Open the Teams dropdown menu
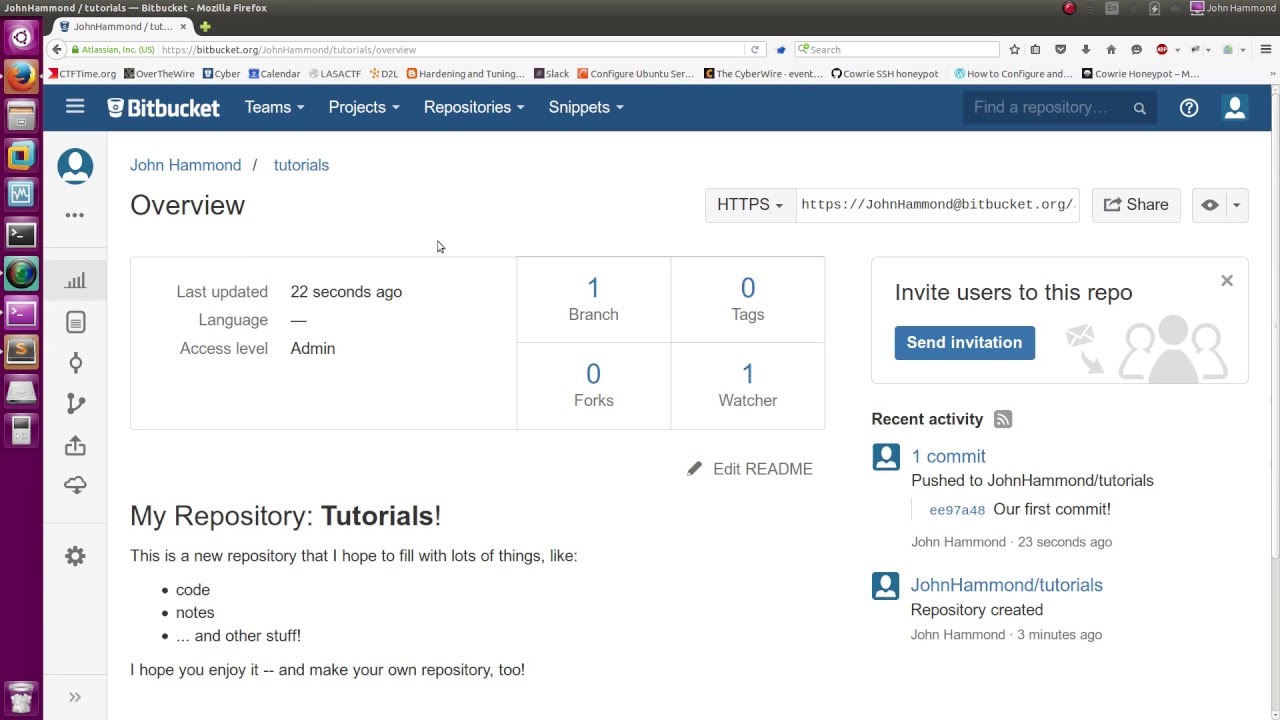Image resolution: width=1280 pixels, height=720 pixels. coord(274,107)
